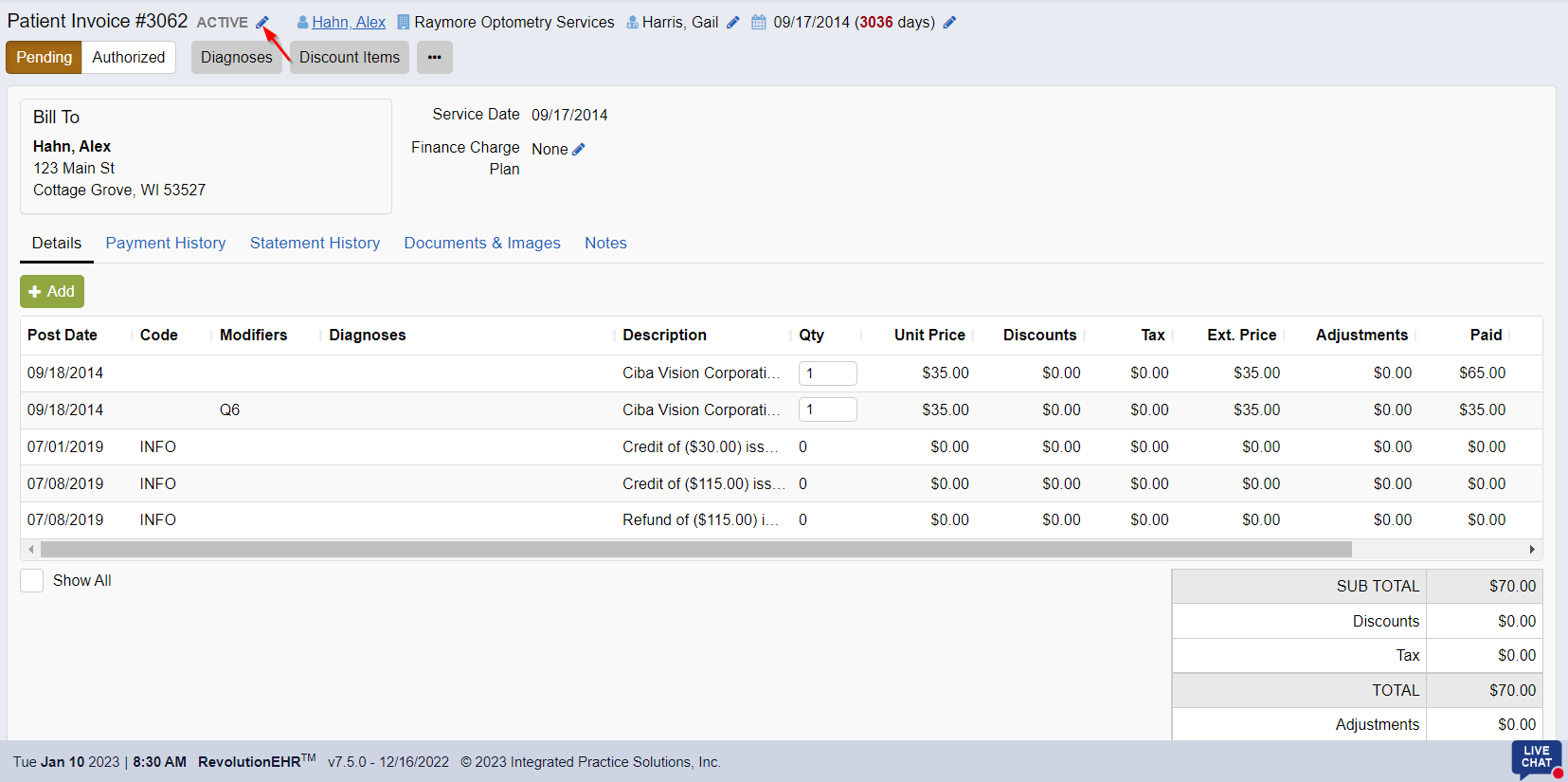Image resolution: width=1568 pixels, height=782 pixels.
Task: Click the calendar icon beside 09/17/2014
Action: (x=759, y=23)
